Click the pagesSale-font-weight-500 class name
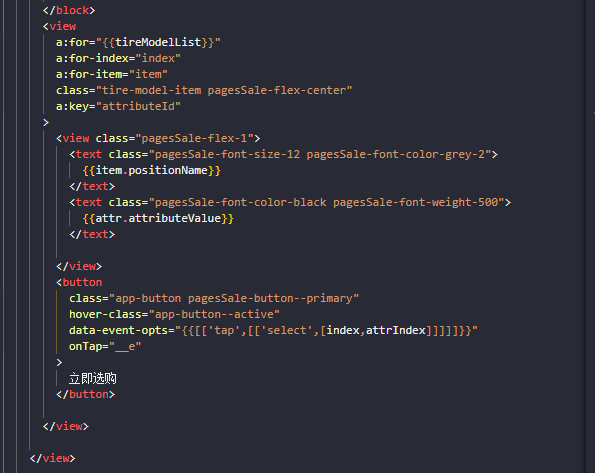Screen dimensions: 595x473 coord(416,202)
